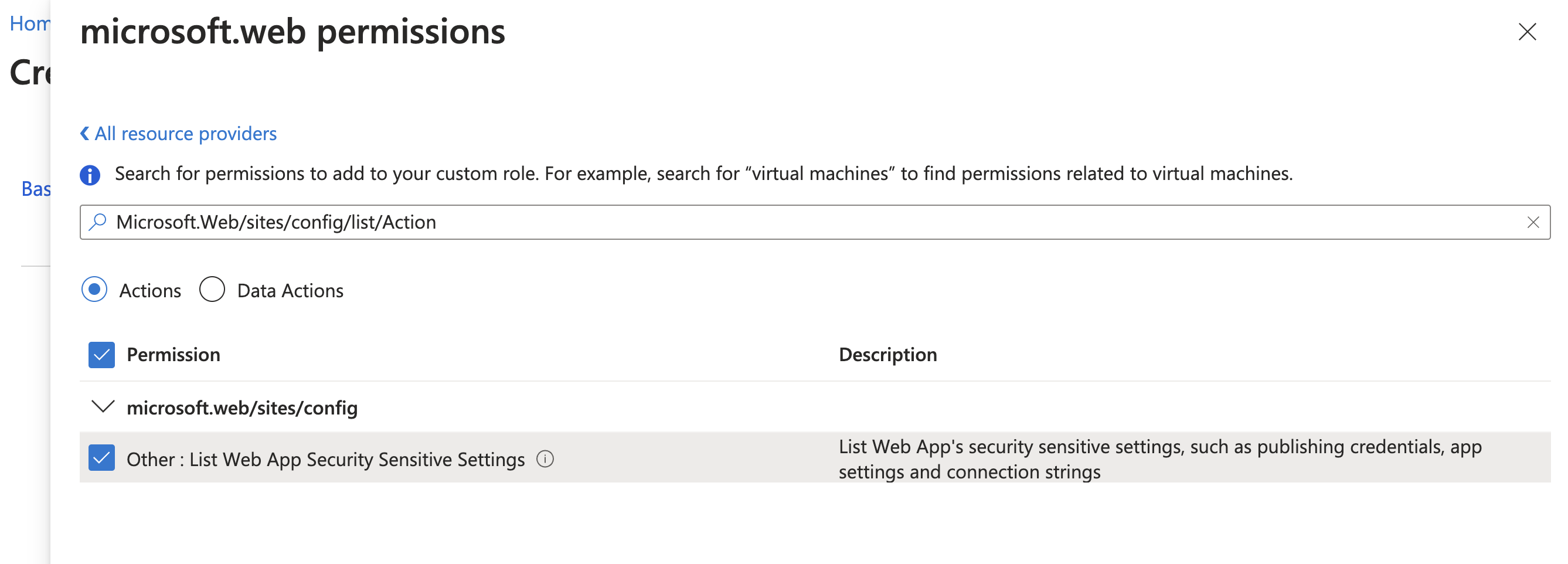Screen dimensions: 1568x564
Task: Open the info tooltip beside the Sensitive Settings permission
Action: coord(546,460)
